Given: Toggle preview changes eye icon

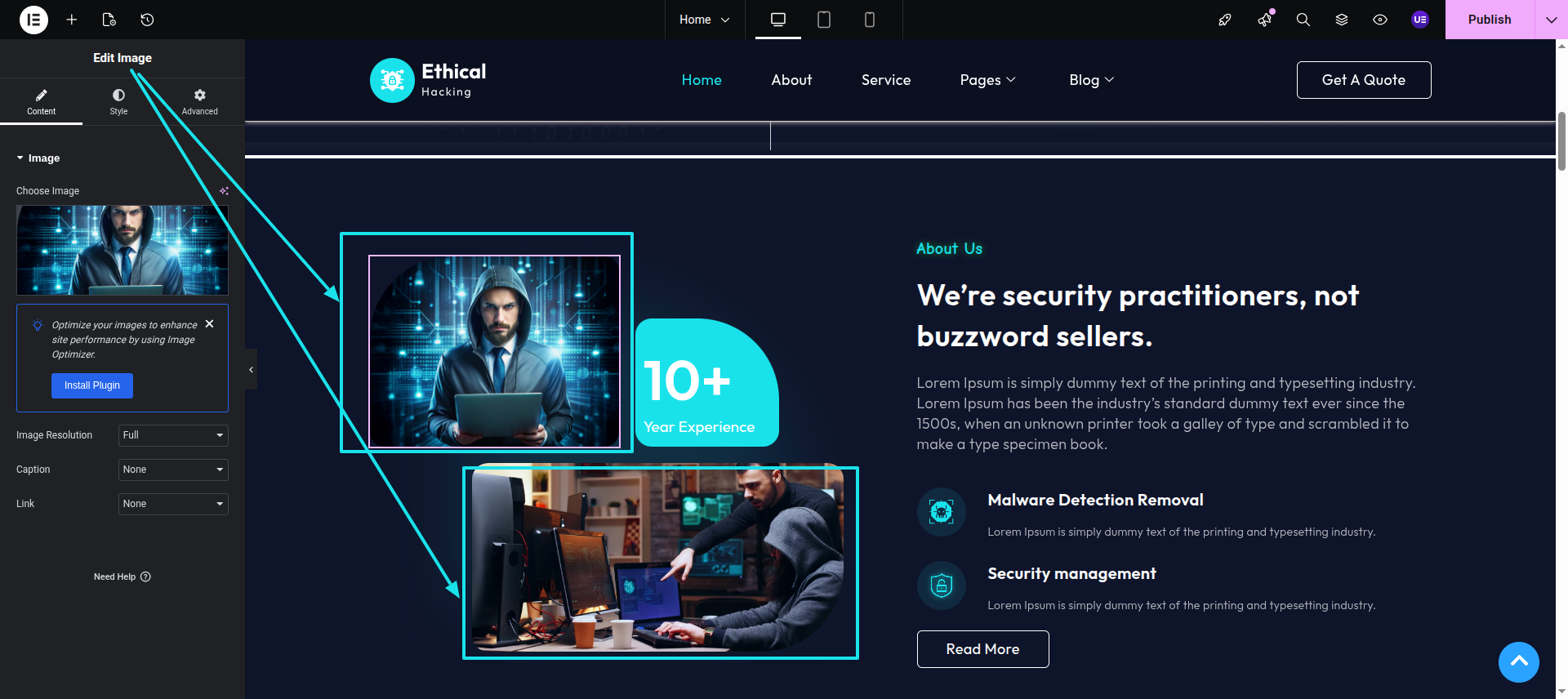Looking at the screenshot, I should 1380,20.
